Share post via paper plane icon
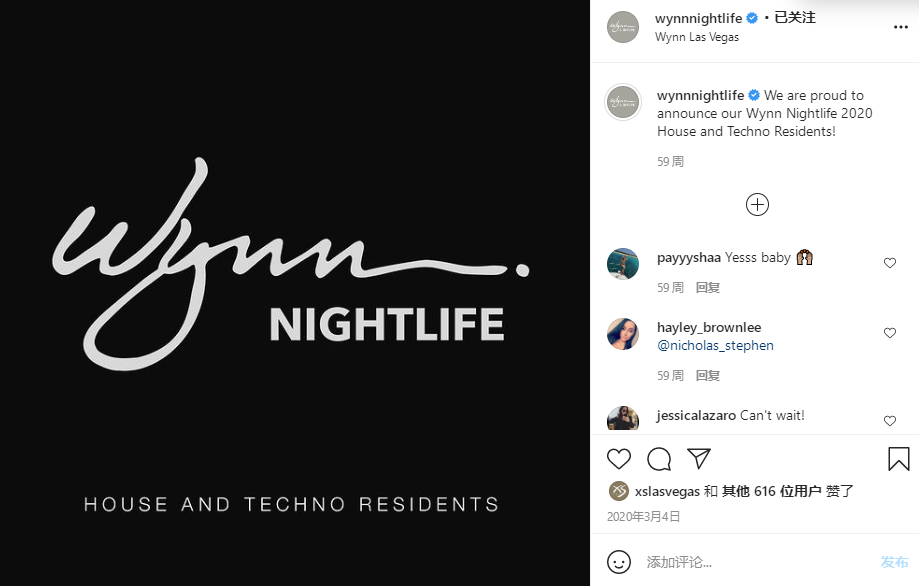Screen dimensions: 919x586 tap(699, 459)
